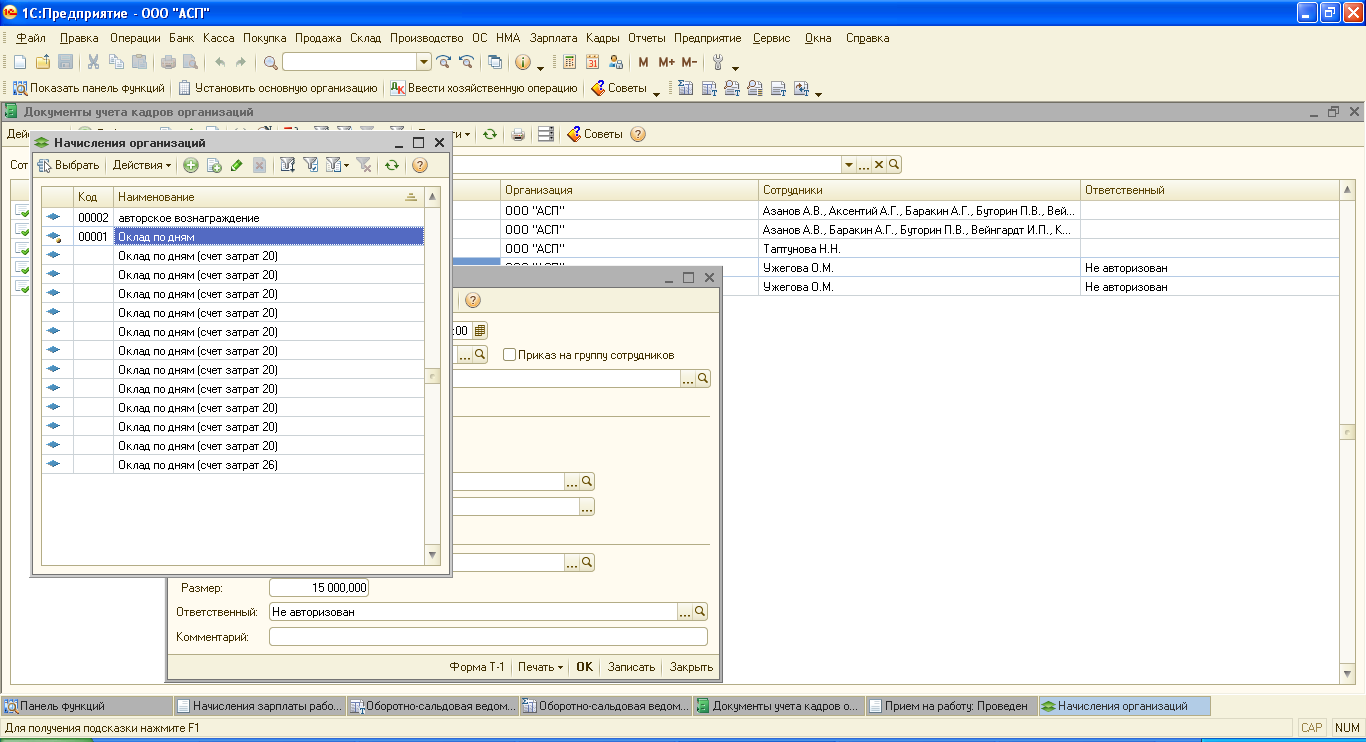
Task: Click the Комментарий input field
Action: 488,637
